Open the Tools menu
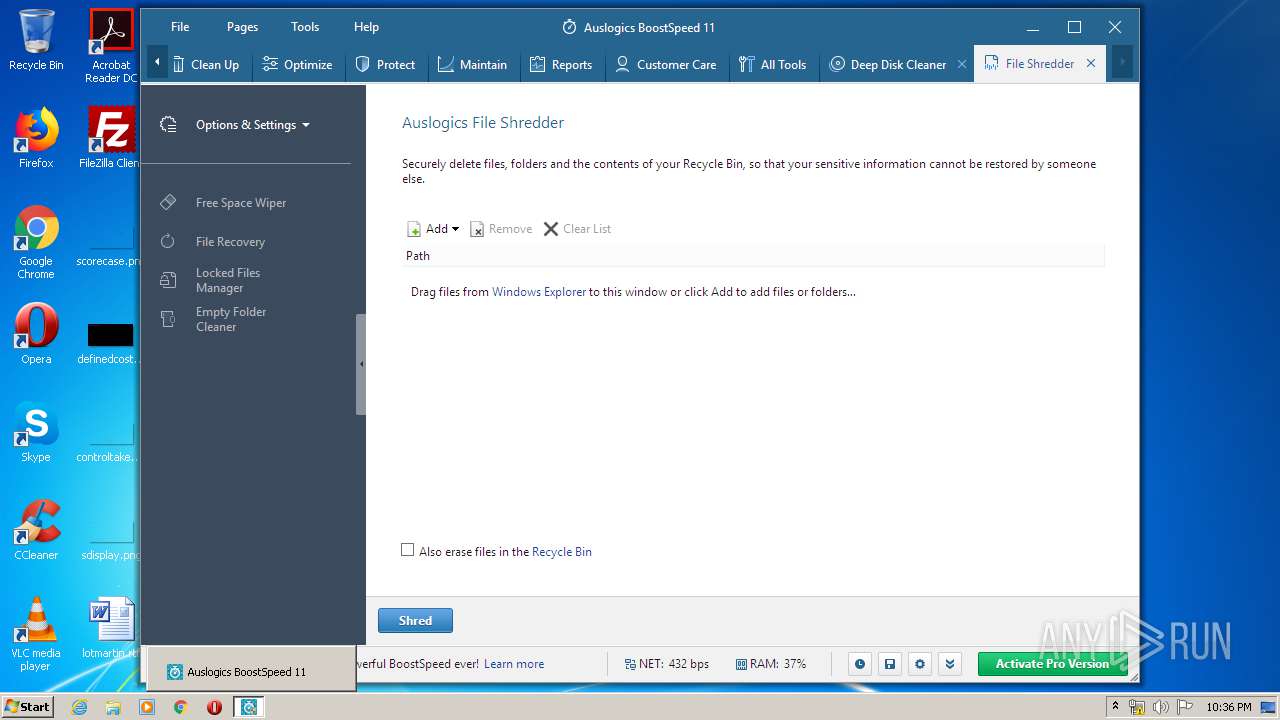This screenshot has height=720, width=1280. coord(305,27)
